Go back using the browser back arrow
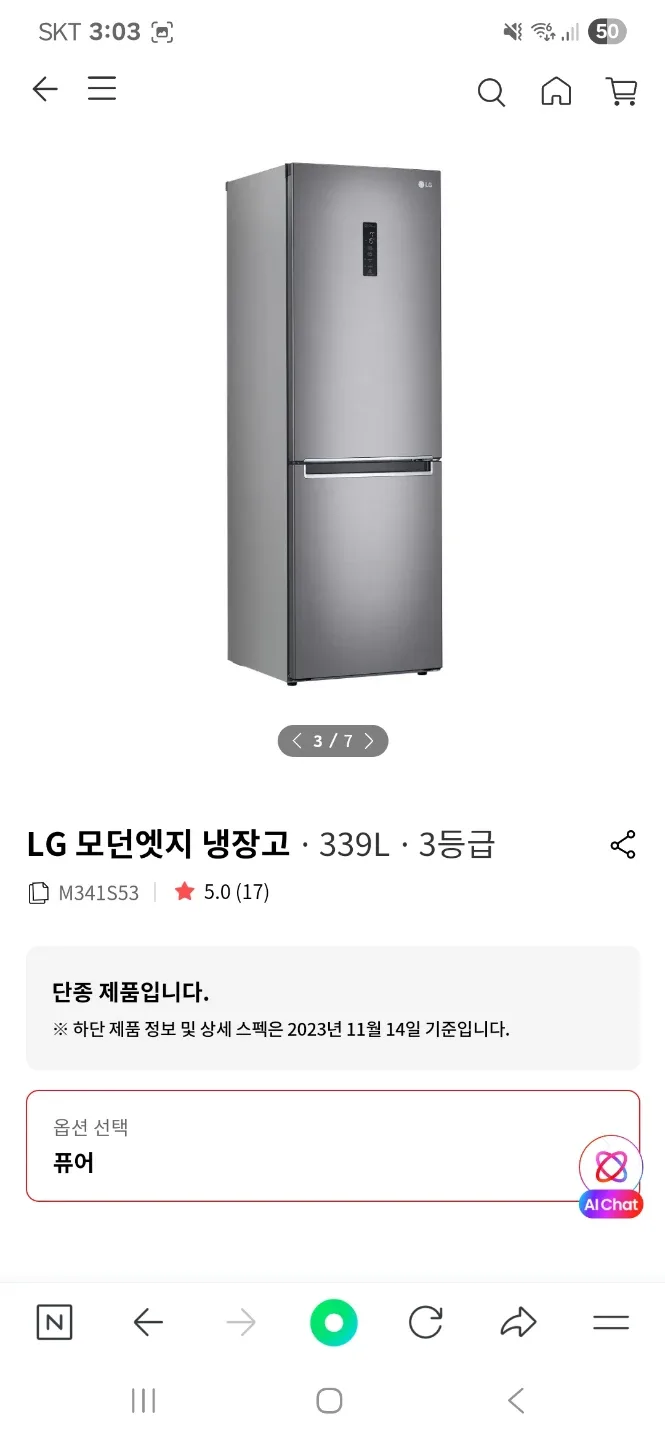The image size is (665, 1440). (x=148, y=1323)
